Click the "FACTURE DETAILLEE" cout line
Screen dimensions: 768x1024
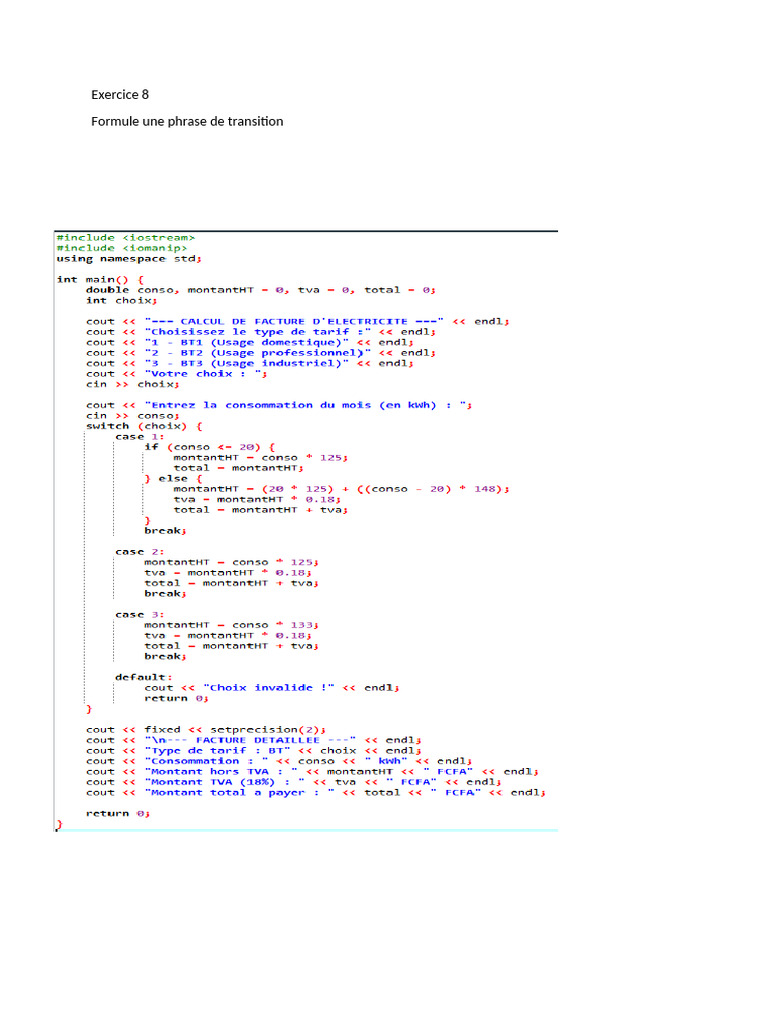pyautogui.click(x=254, y=739)
